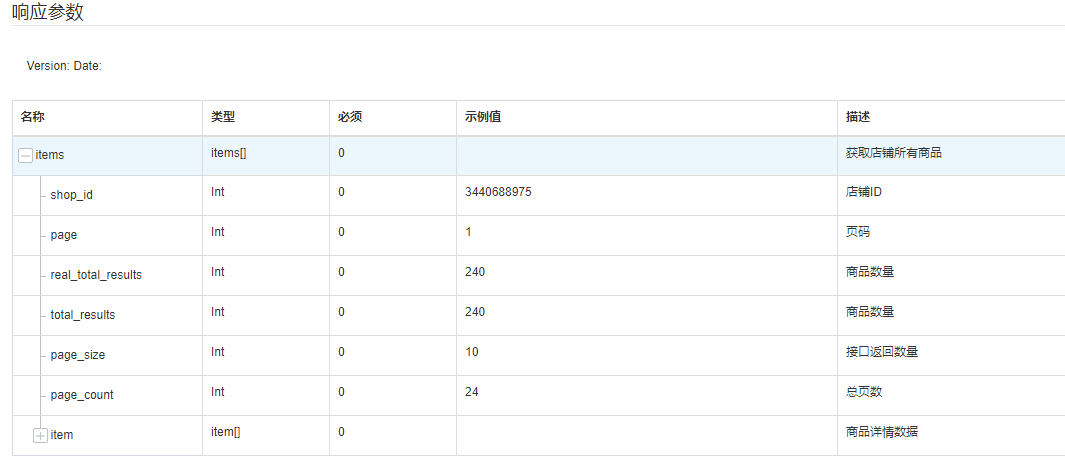Click description 商品数量 in real_total_results row

coord(870,273)
